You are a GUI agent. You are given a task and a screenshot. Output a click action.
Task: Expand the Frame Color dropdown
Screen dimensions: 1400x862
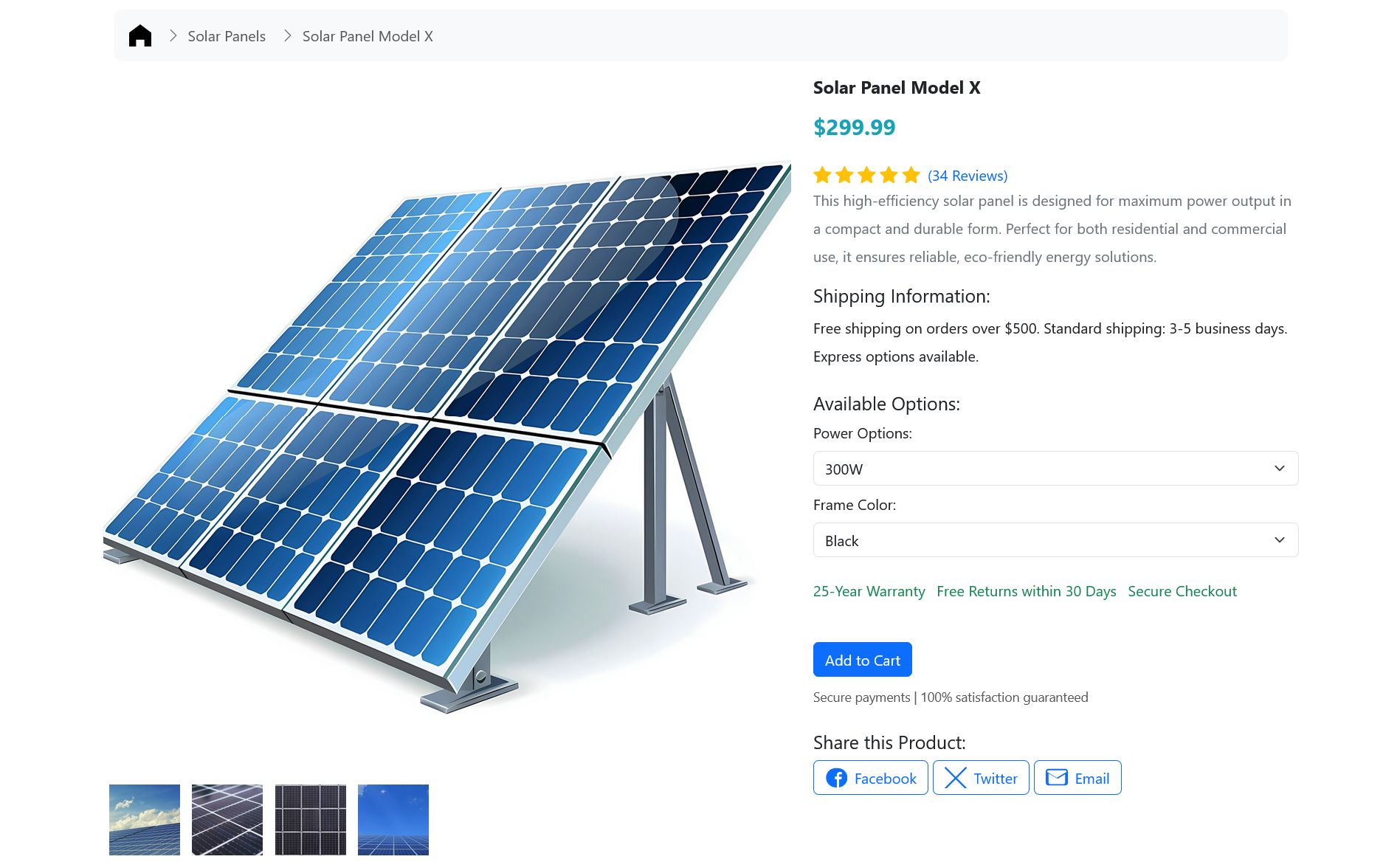click(x=1055, y=540)
